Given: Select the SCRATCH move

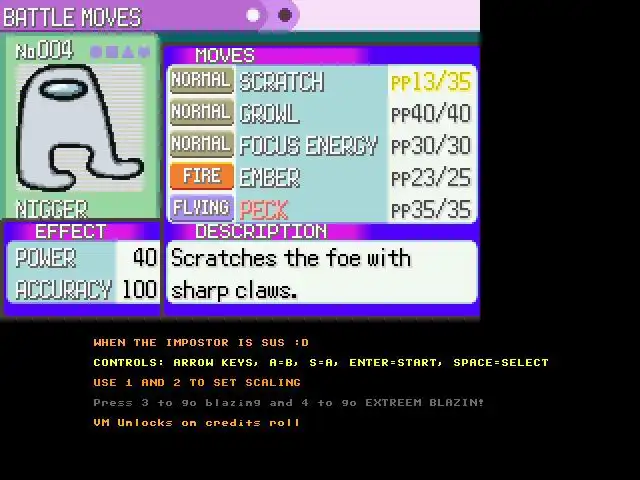Looking at the screenshot, I should click(282, 82).
